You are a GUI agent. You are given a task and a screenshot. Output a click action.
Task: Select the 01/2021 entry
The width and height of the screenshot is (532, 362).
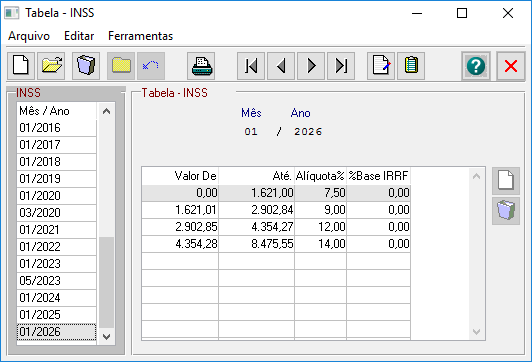coord(56,230)
